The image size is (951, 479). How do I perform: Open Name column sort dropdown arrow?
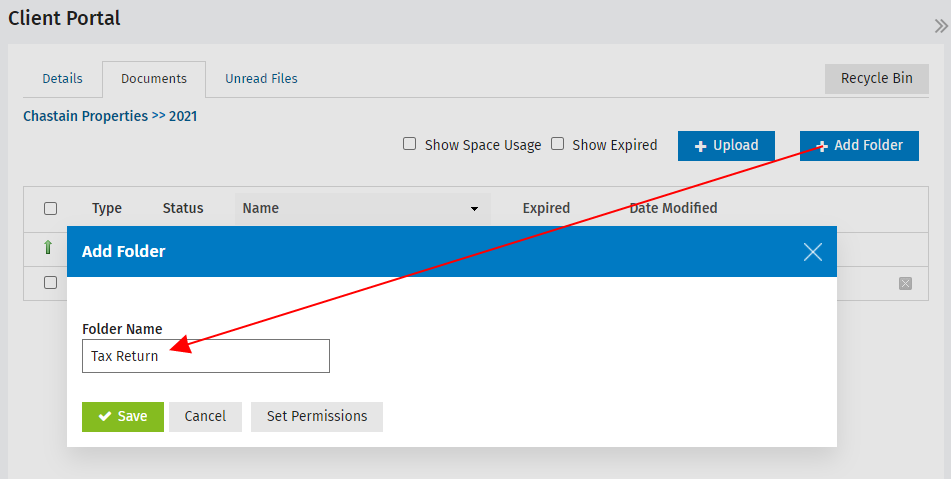coord(474,209)
